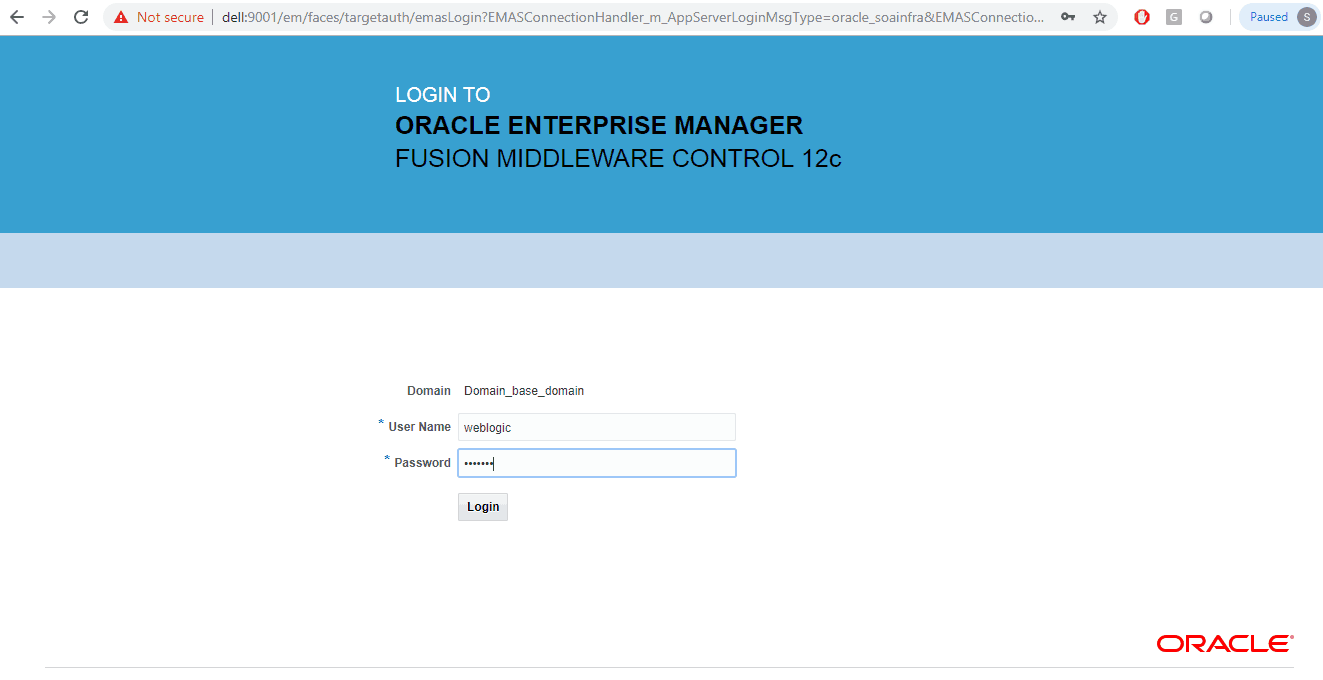This screenshot has width=1323, height=680.
Task: Bookmark this page with star icon
Action: [x=1100, y=17]
